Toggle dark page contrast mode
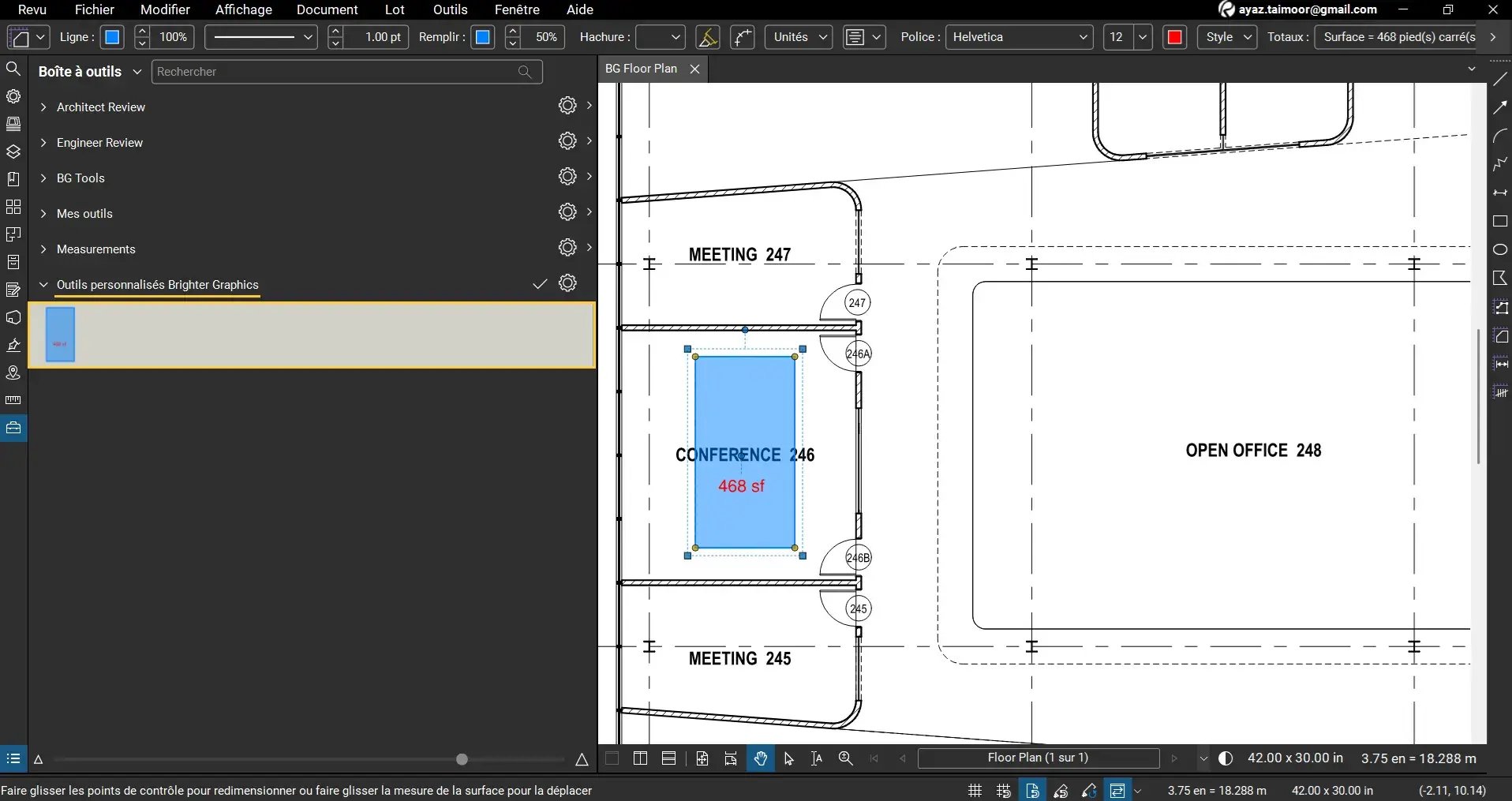 (1226, 758)
